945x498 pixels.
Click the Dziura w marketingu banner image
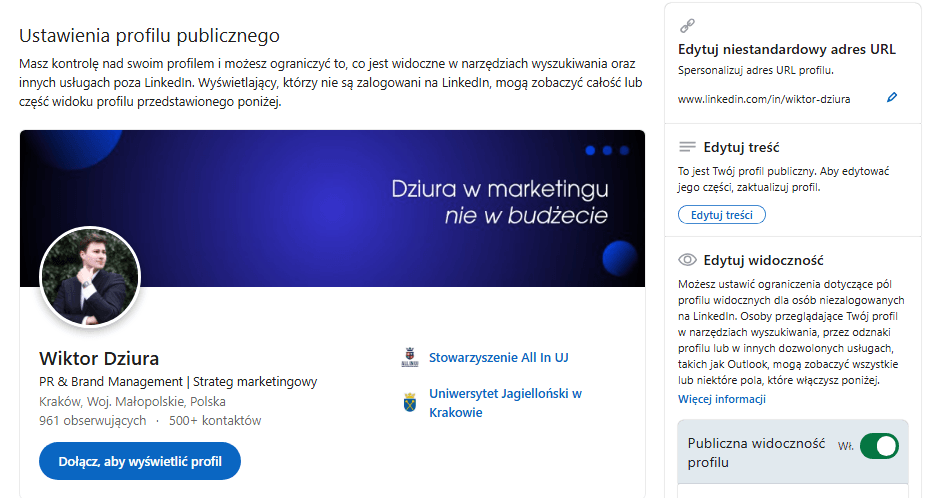click(332, 208)
